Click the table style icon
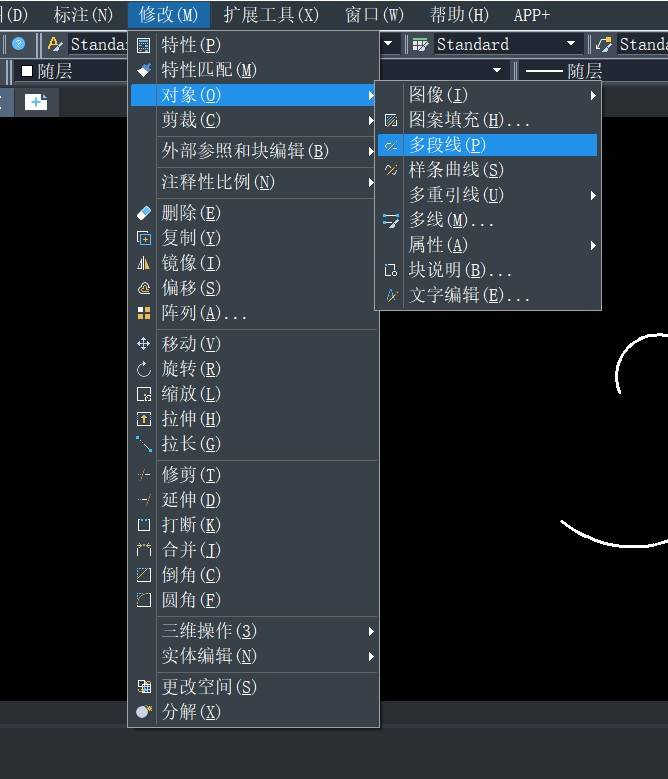The image size is (668, 779). [420, 45]
